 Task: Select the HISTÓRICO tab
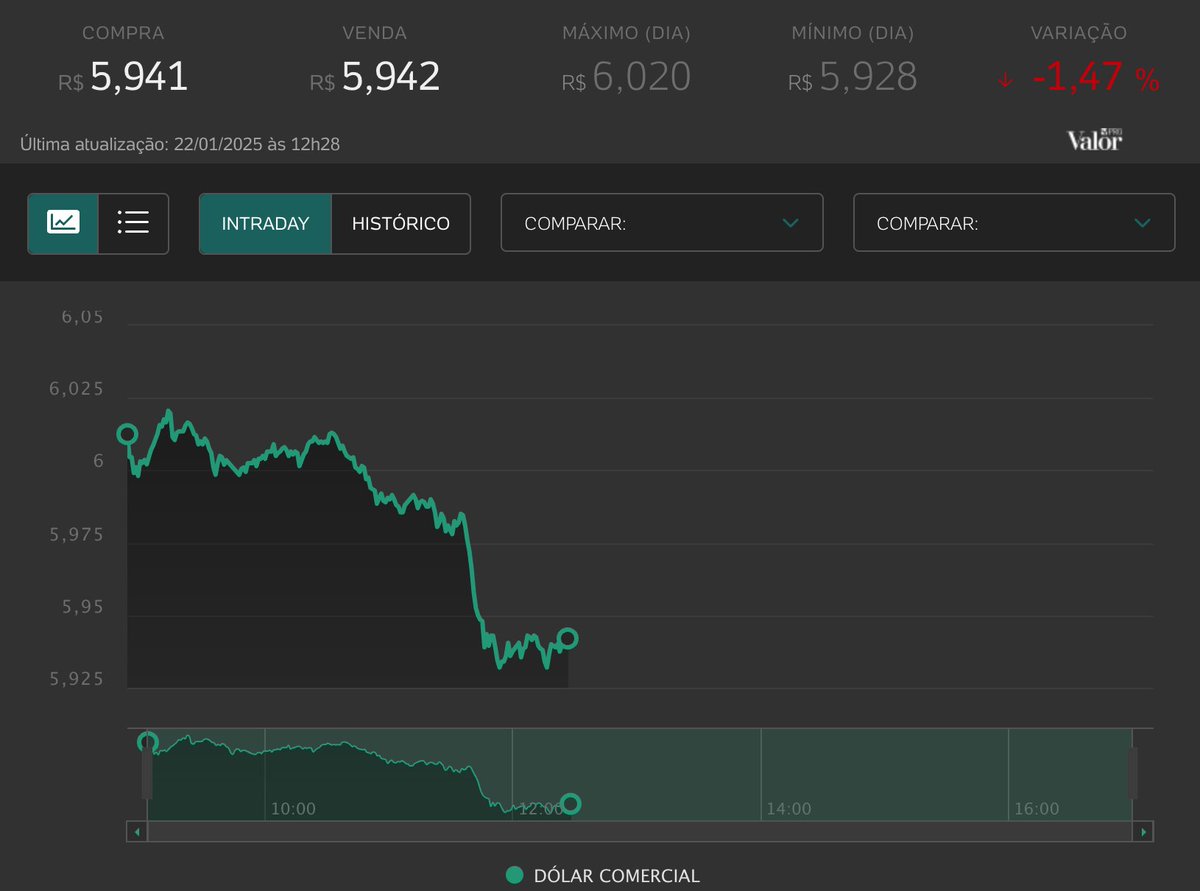coord(400,223)
